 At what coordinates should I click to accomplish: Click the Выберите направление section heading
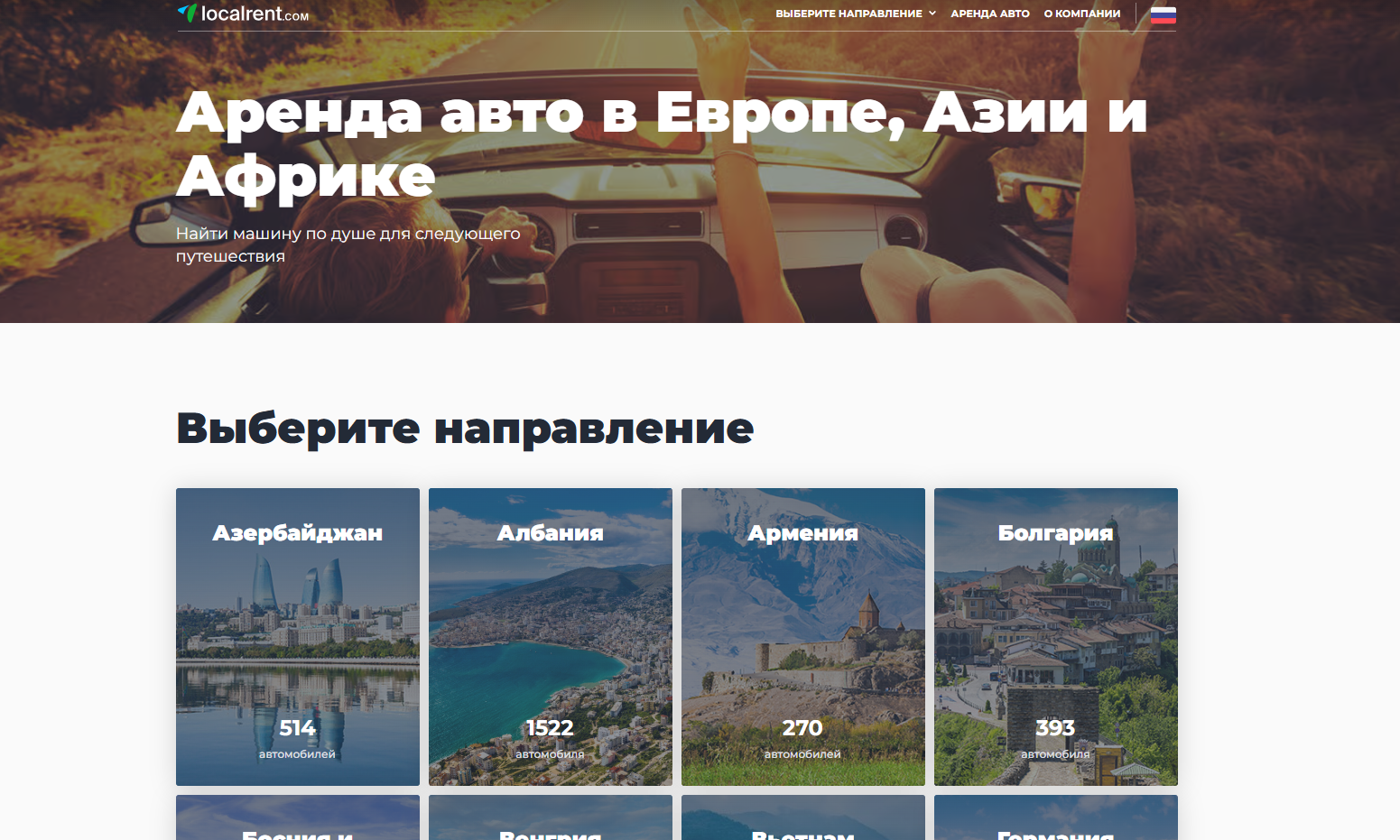click(x=465, y=429)
